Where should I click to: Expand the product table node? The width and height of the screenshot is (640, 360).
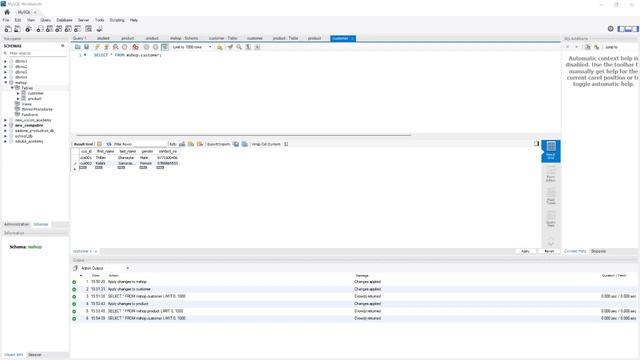(x=18, y=98)
